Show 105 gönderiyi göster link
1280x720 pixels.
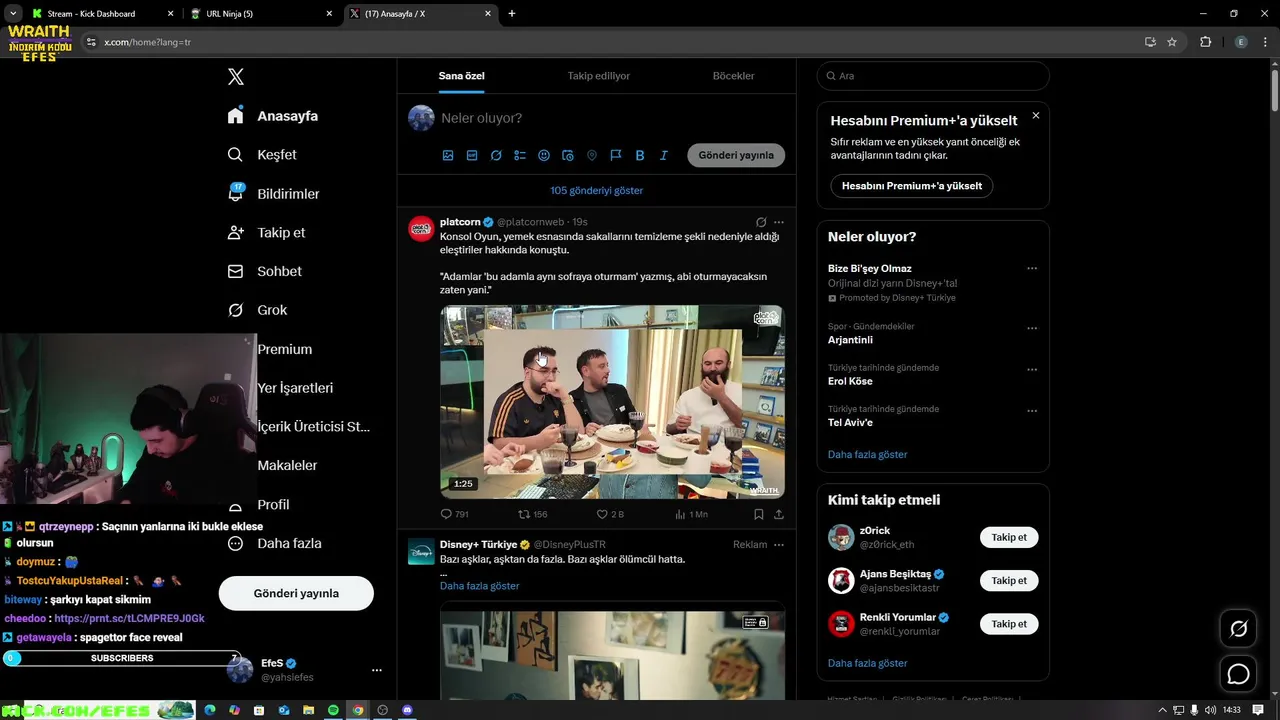click(x=596, y=190)
